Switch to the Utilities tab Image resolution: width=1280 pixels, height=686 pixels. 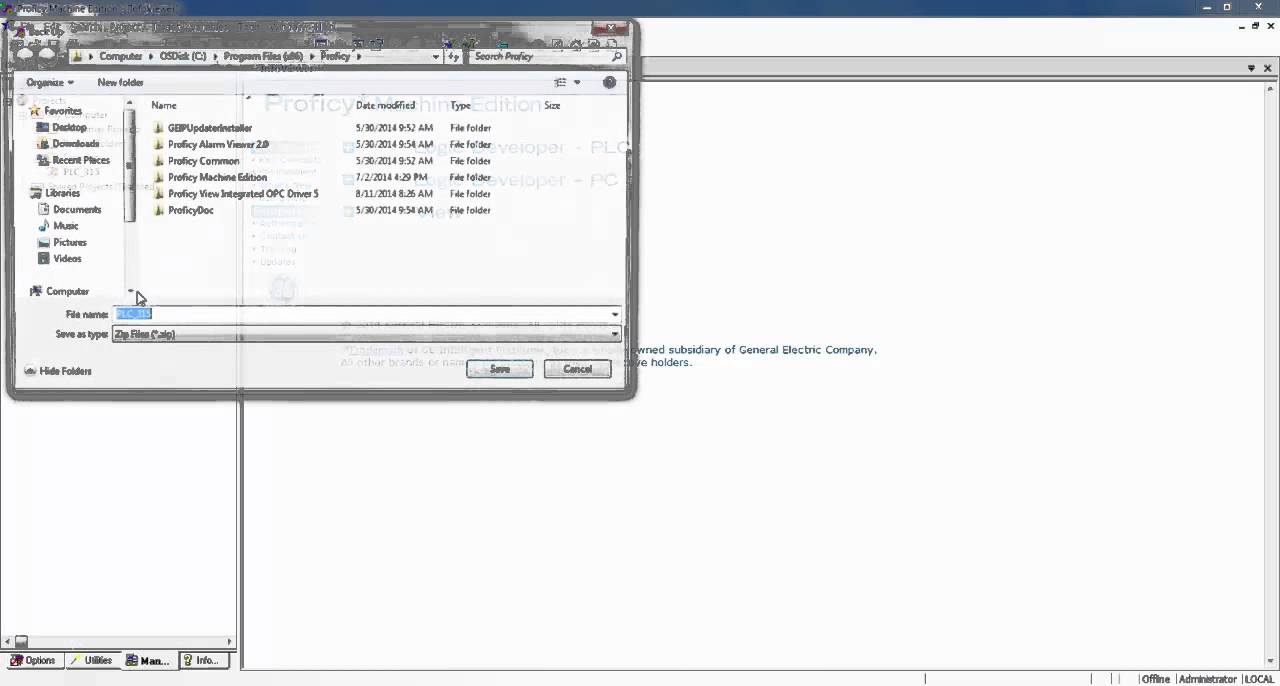(91, 660)
